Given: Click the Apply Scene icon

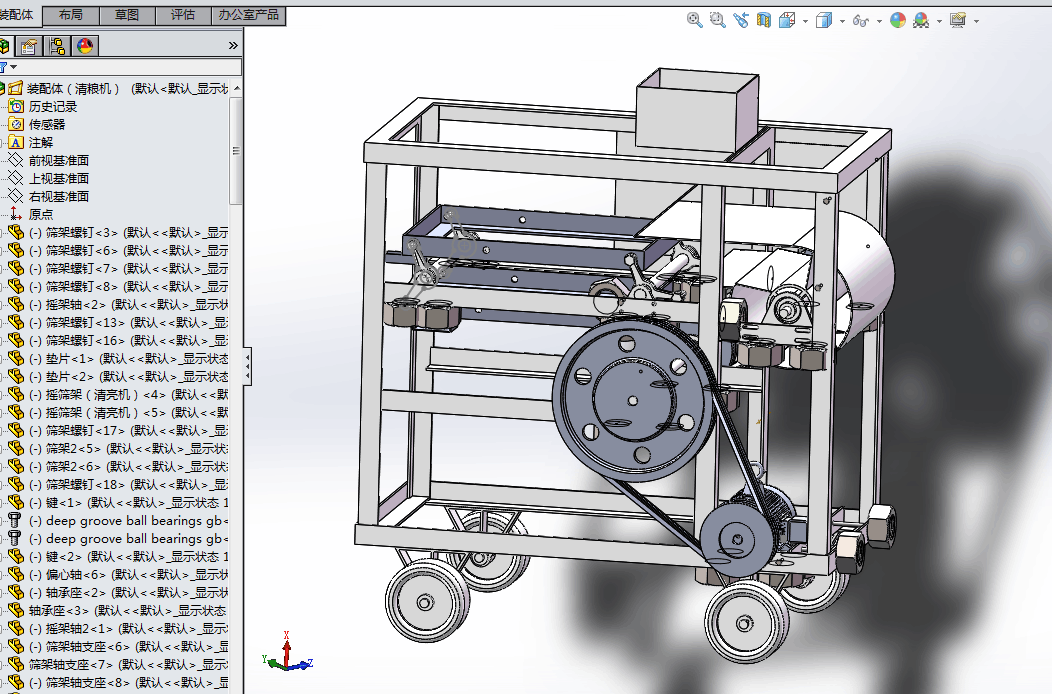Looking at the screenshot, I should coord(921,20).
